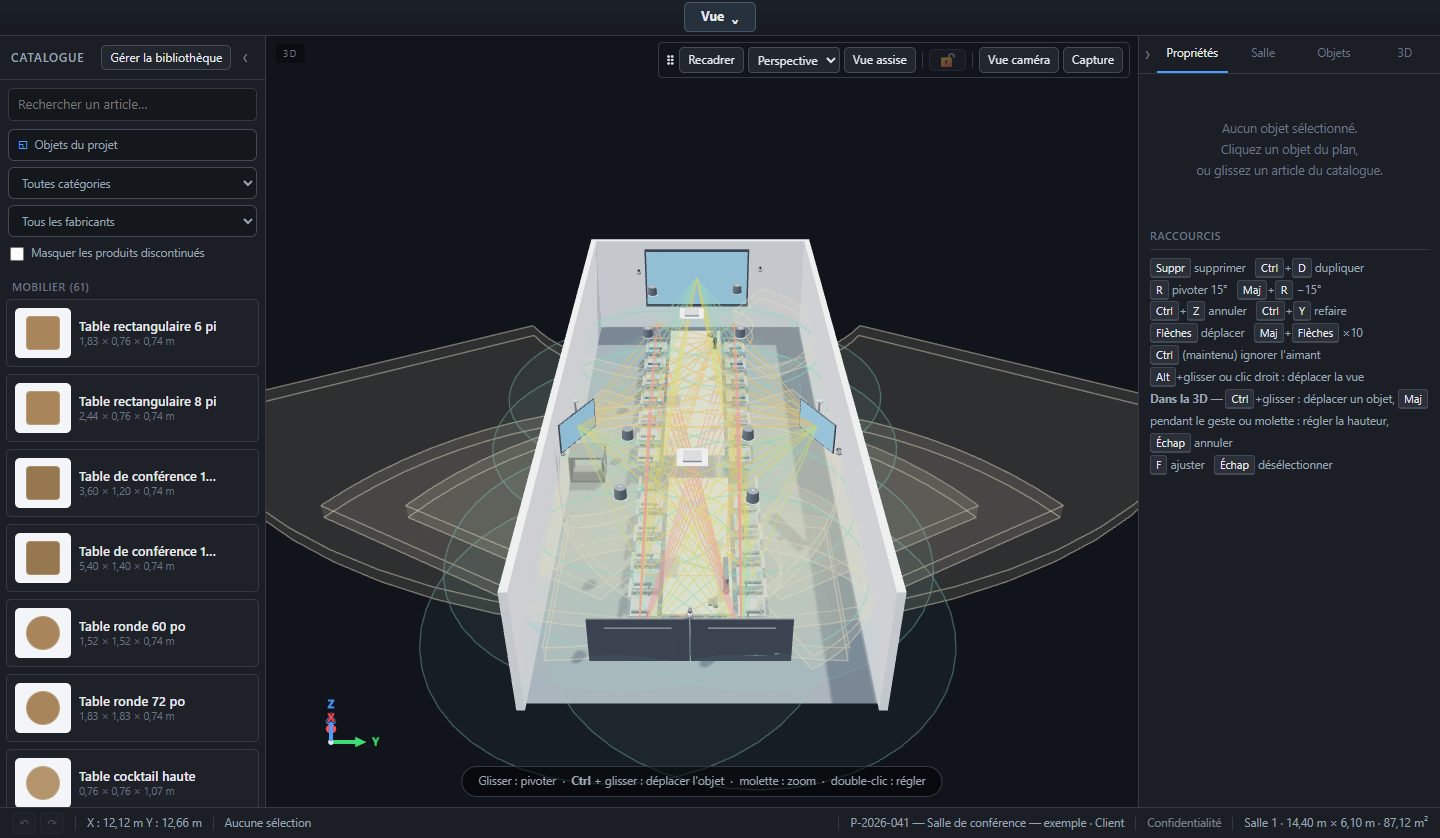Click the X Y coordinates readout in status bar

pos(144,823)
